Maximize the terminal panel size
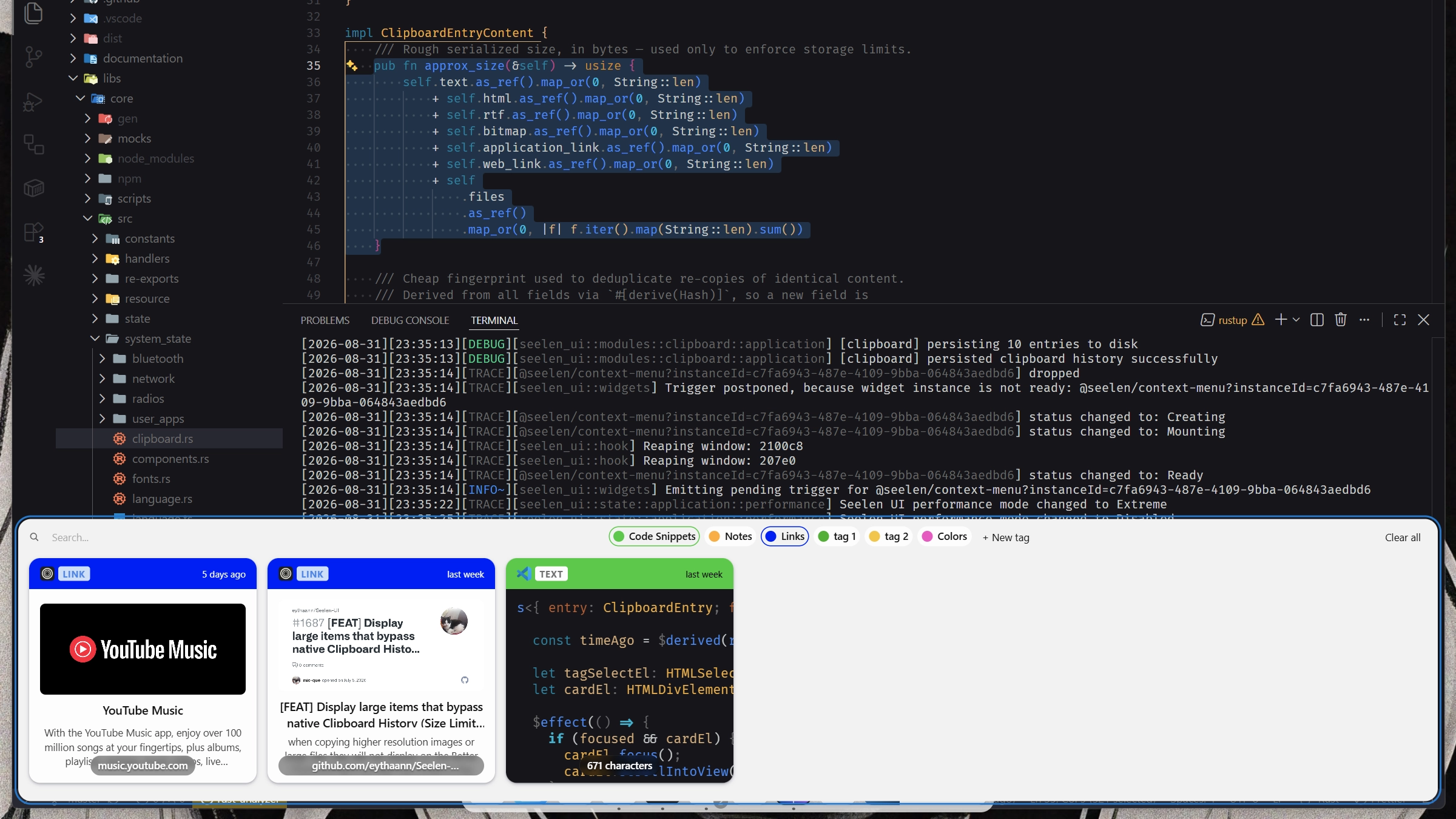Image resolution: width=1456 pixels, height=819 pixels. coord(1400,320)
